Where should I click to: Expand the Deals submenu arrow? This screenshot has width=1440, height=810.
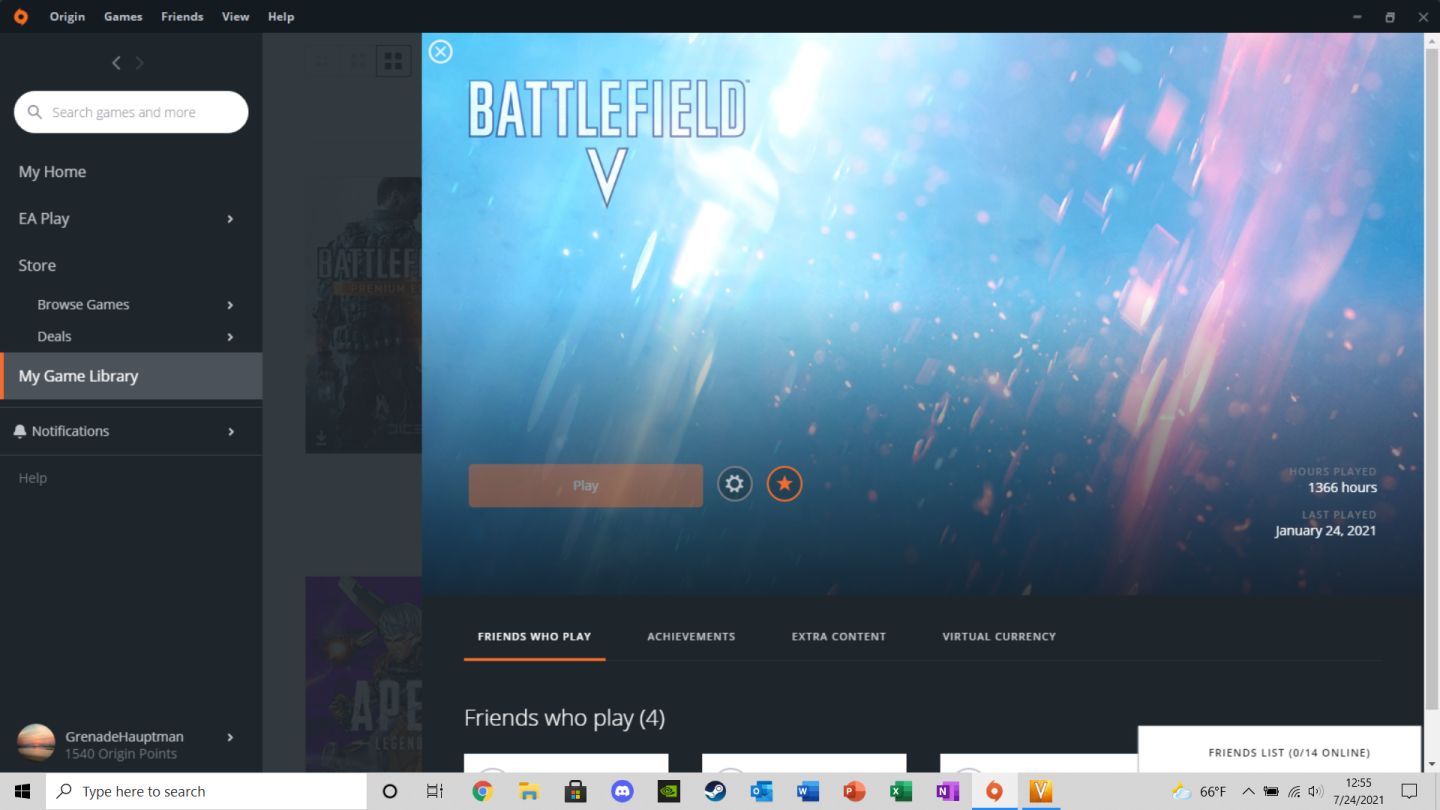click(x=230, y=337)
